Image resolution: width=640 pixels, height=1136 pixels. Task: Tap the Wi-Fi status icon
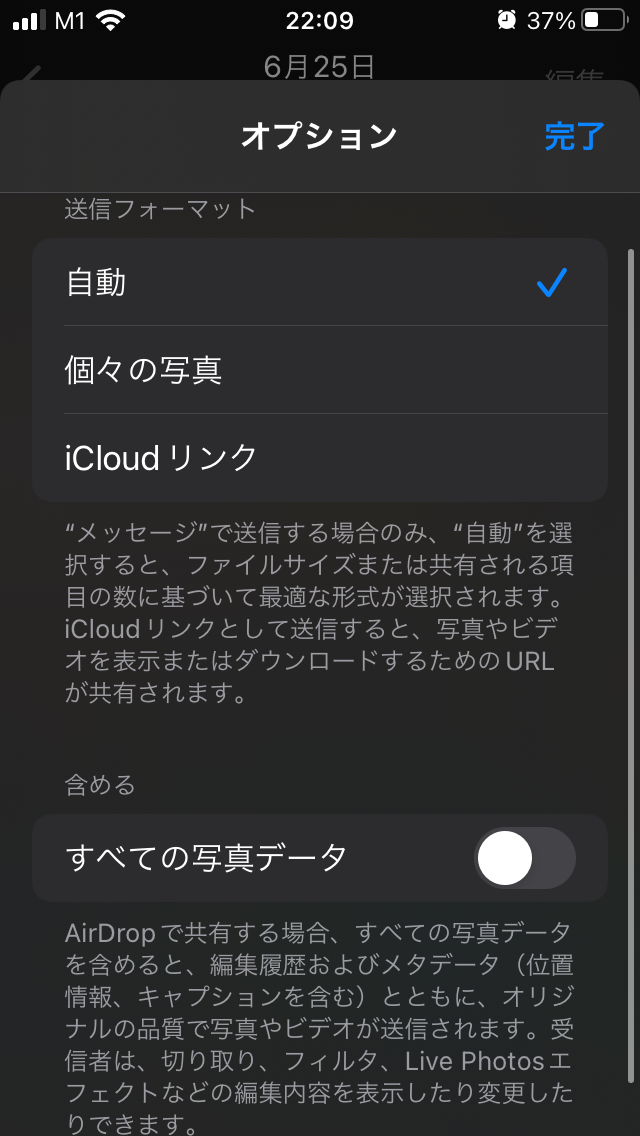[110, 21]
